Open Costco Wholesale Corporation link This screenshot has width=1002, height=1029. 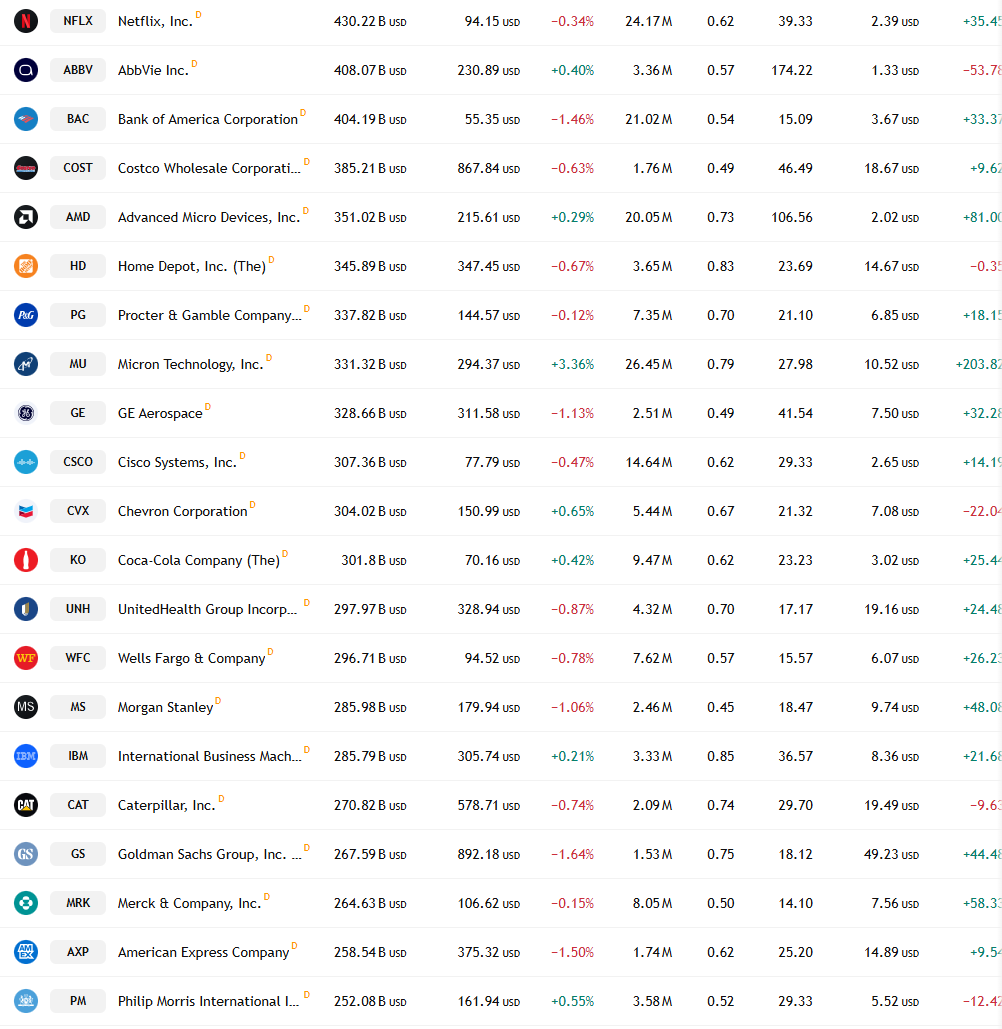pos(209,169)
